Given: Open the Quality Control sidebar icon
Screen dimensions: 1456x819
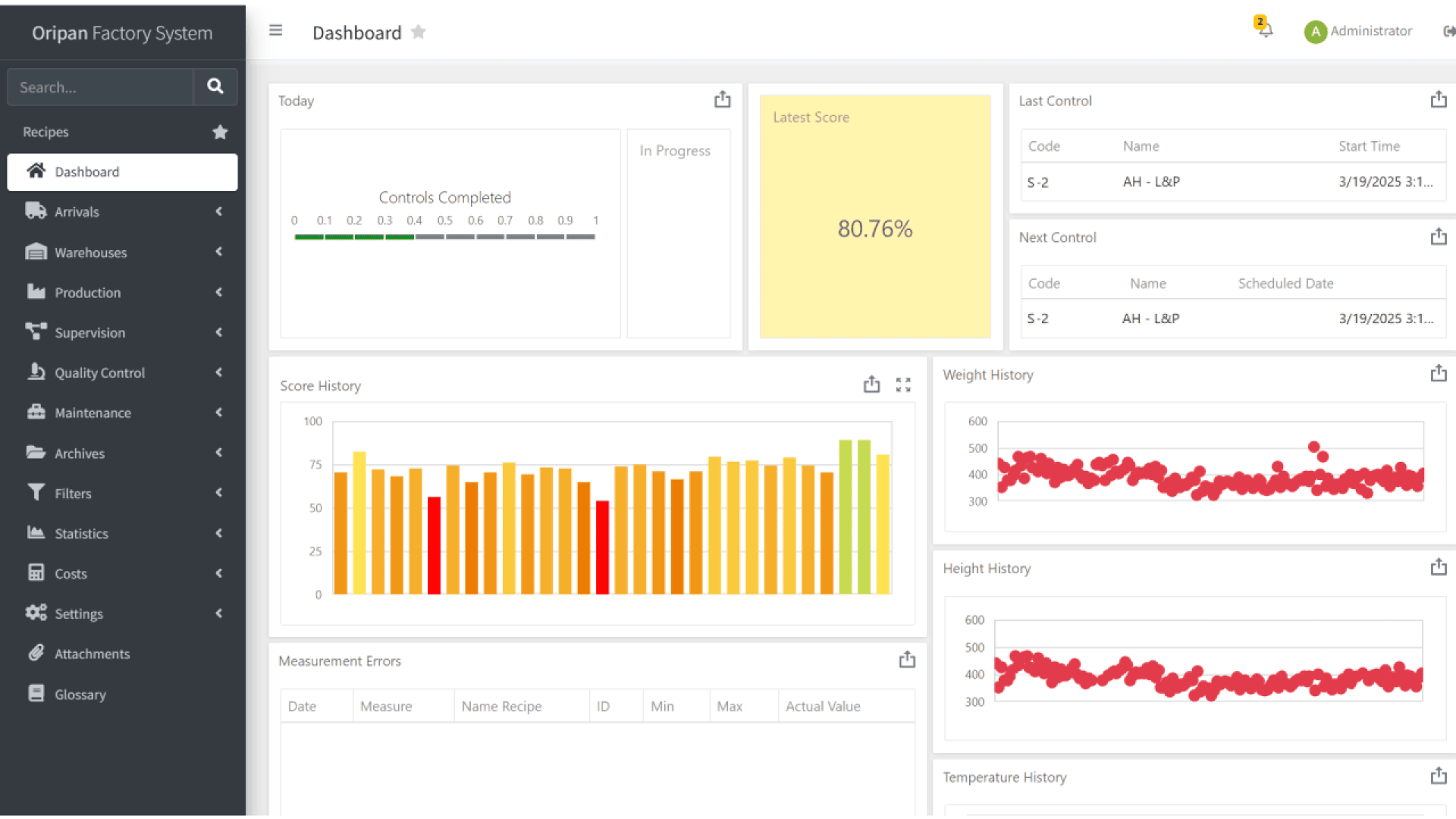Looking at the screenshot, I should [x=36, y=372].
